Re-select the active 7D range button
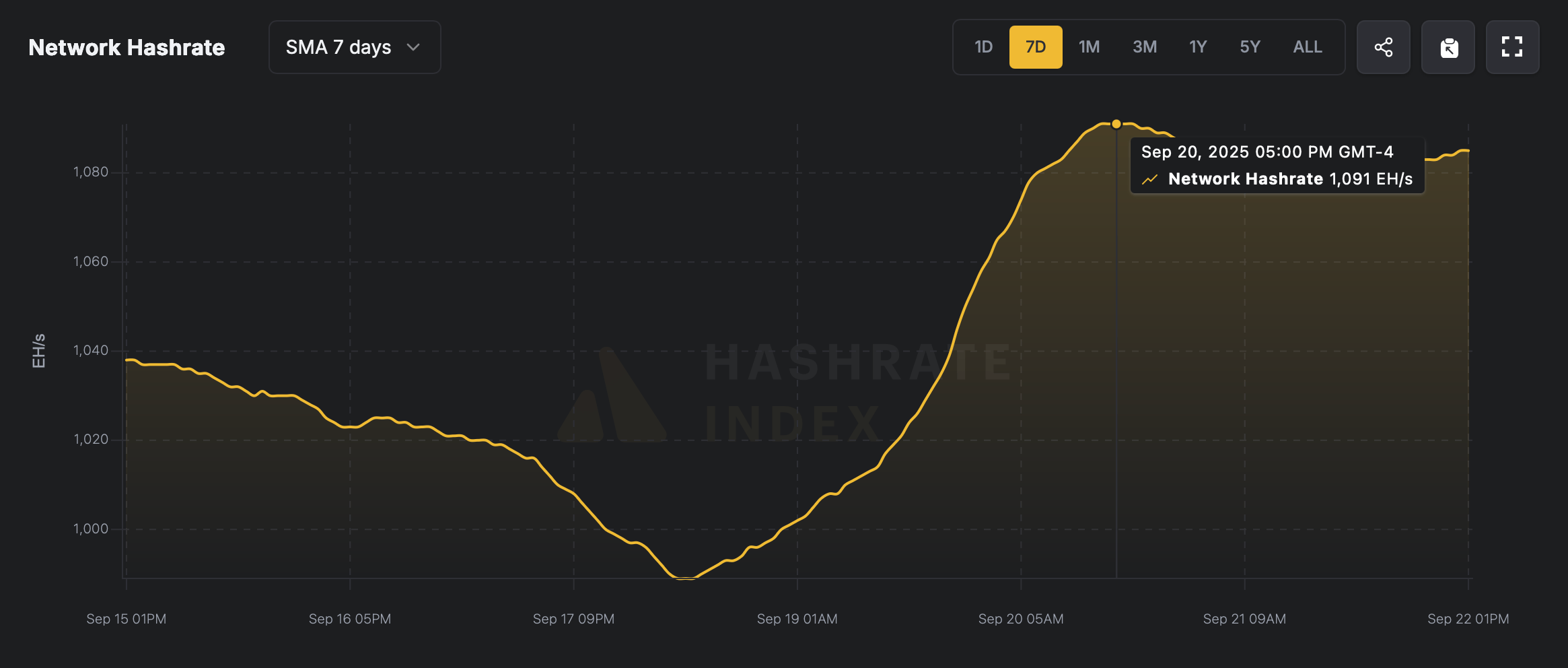Viewport: 1568px width, 668px height. 1036,46
